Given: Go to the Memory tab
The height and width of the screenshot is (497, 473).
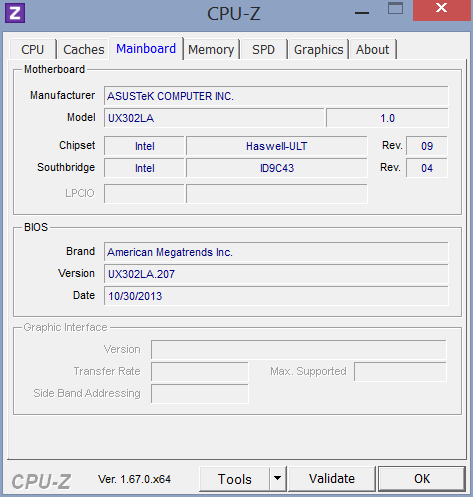Looking at the screenshot, I should 211,50.
